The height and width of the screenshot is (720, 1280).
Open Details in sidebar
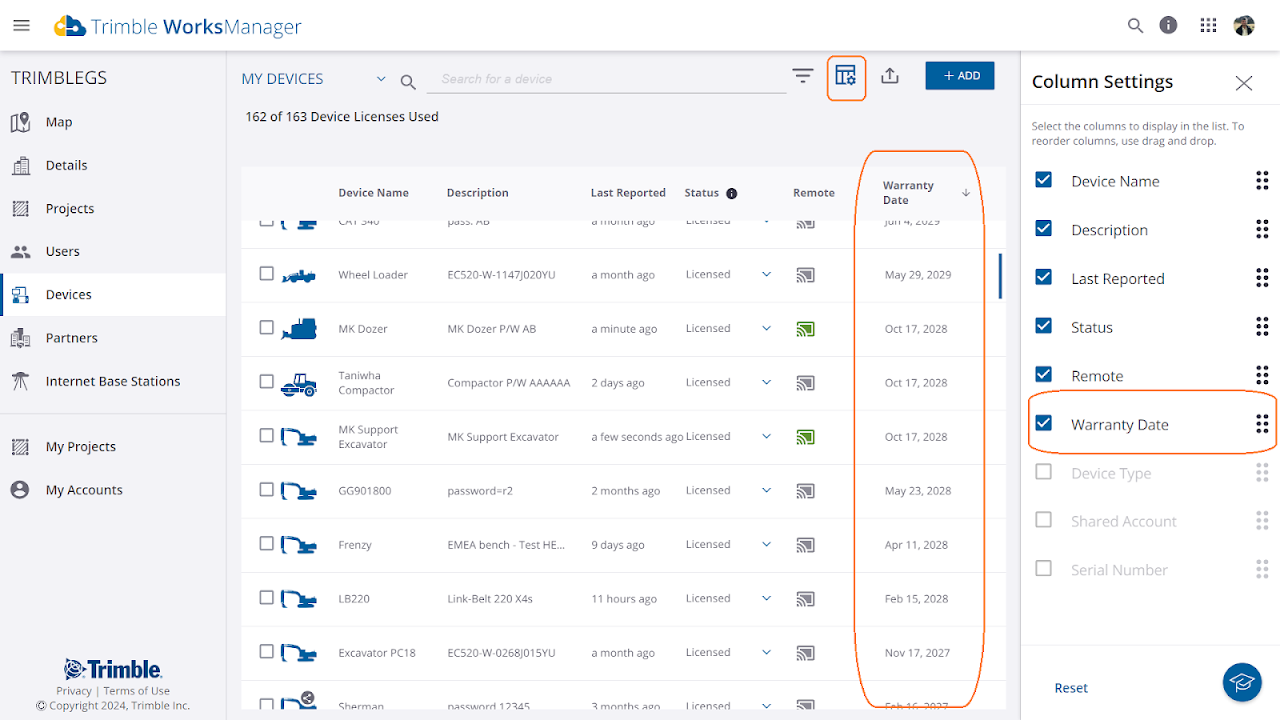[113, 165]
